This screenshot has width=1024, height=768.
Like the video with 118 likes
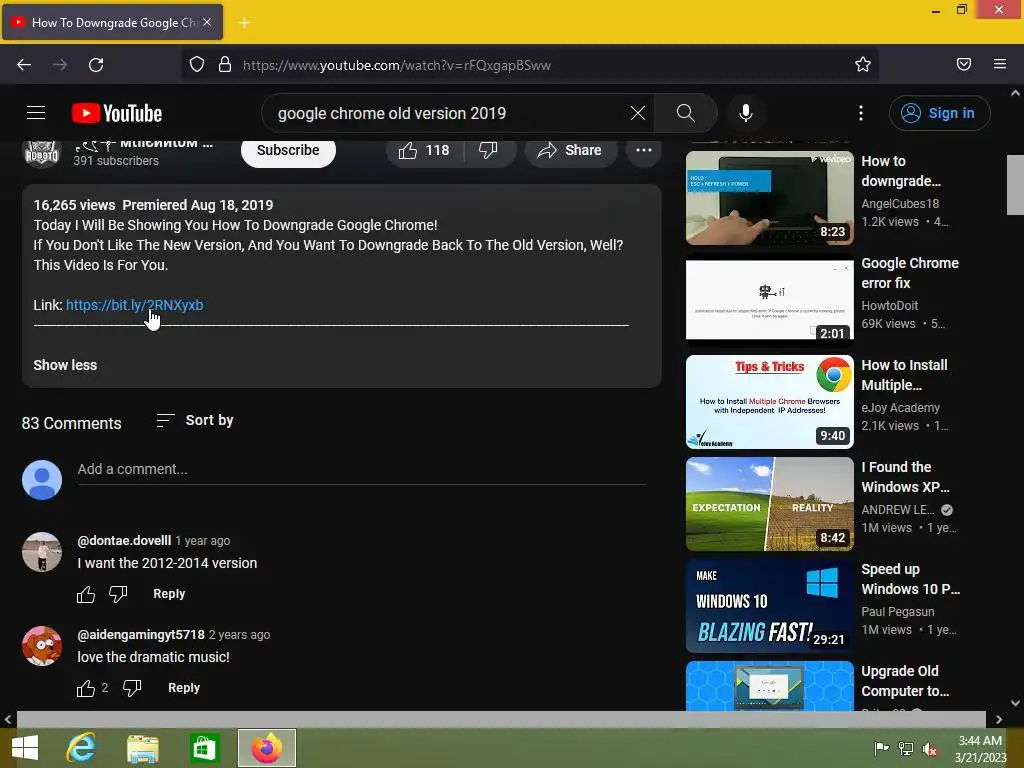[x=424, y=150]
